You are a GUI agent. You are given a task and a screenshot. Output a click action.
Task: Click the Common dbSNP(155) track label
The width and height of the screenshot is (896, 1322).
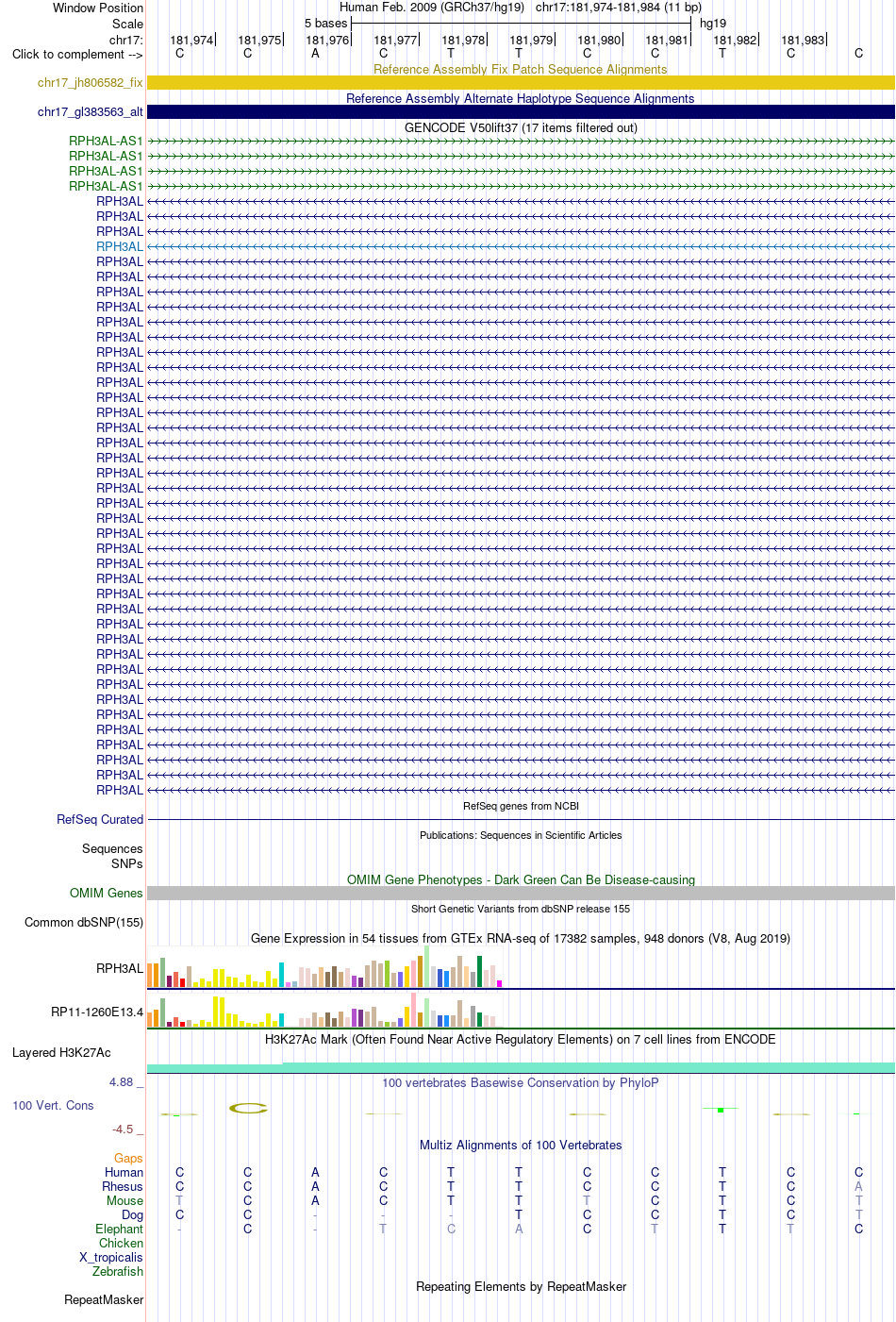click(x=84, y=923)
